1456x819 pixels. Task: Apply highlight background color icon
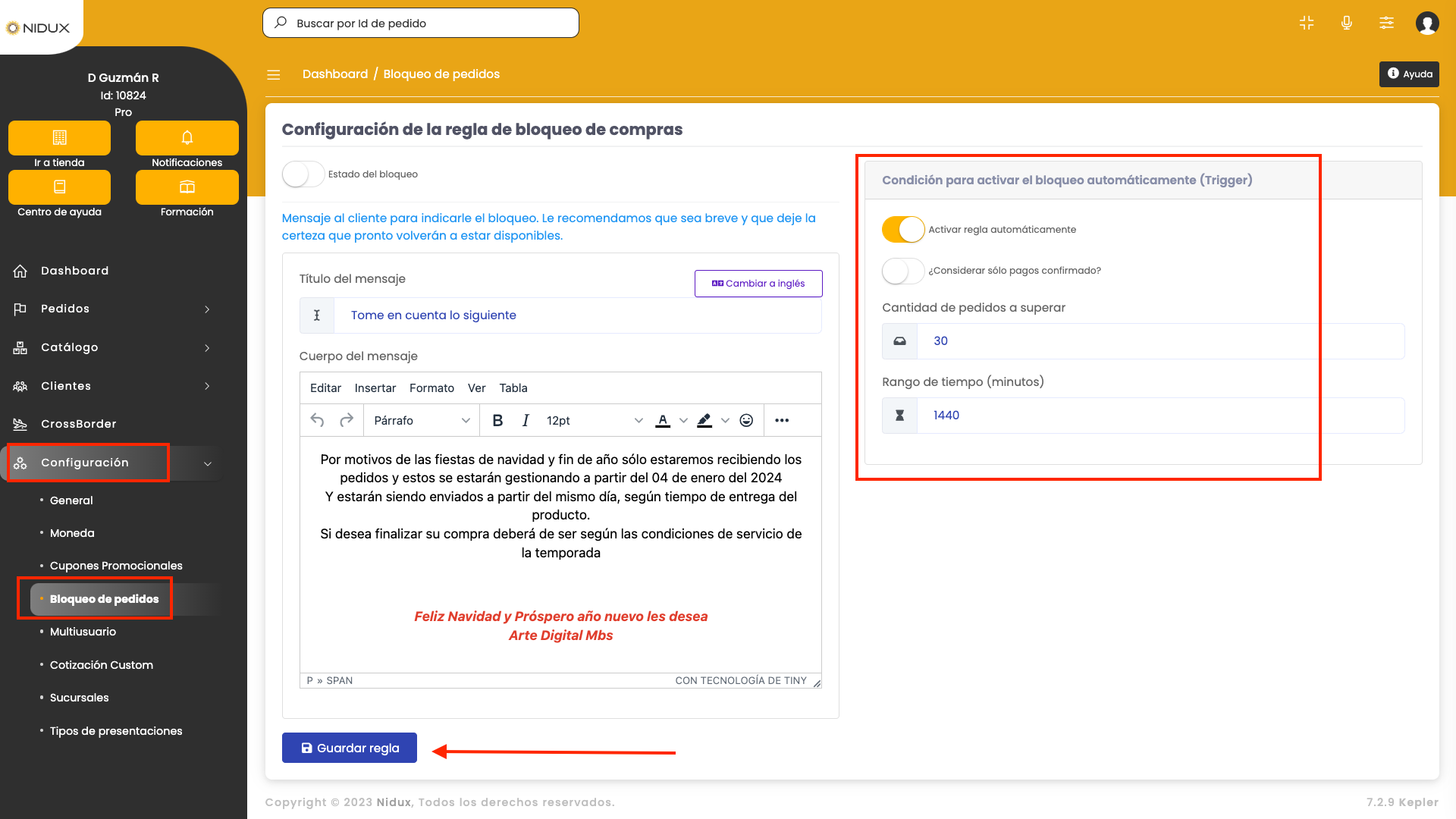click(704, 420)
